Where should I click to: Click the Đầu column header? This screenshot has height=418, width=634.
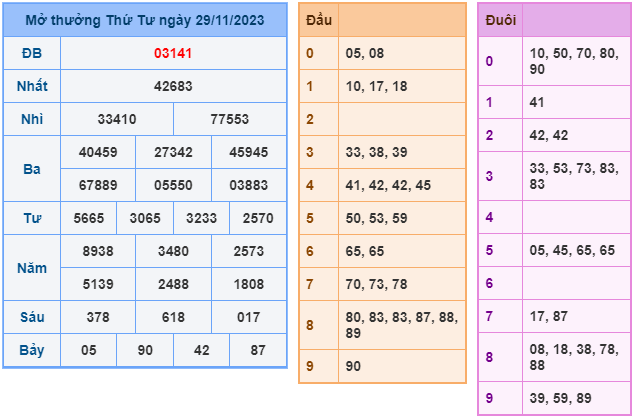coord(319,20)
